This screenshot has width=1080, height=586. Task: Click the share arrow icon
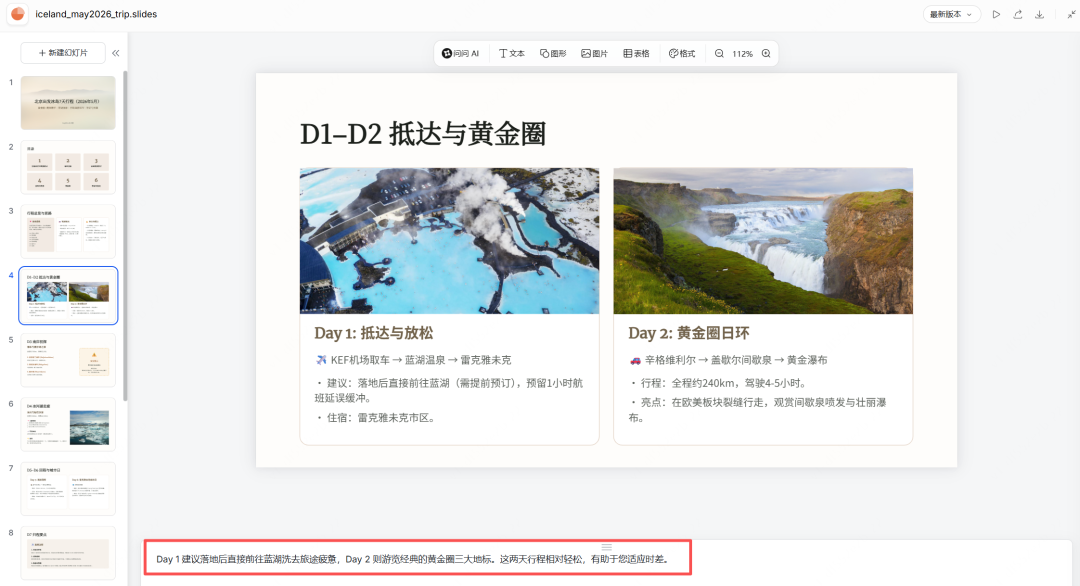pos(1018,15)
